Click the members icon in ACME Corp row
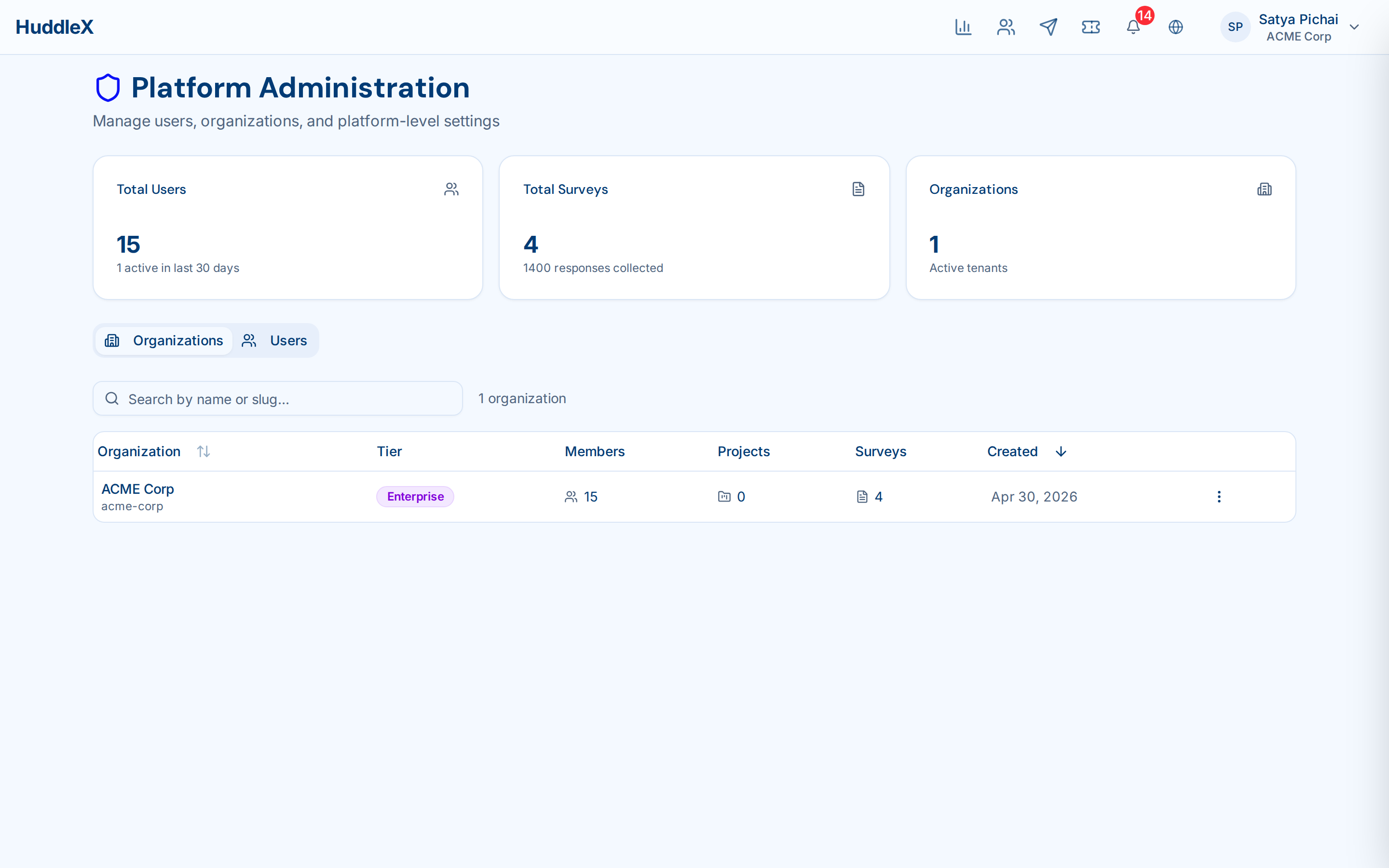 (571, 497)
